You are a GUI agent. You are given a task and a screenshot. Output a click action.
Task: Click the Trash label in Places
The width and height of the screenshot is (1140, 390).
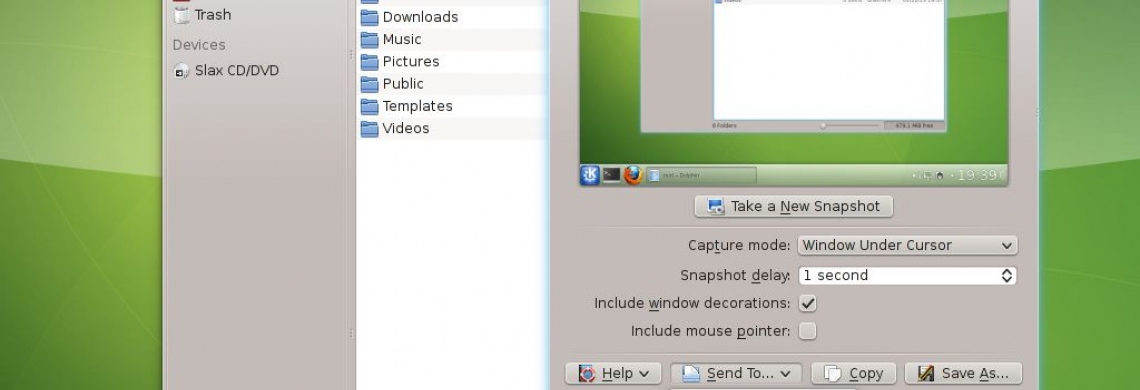click(213, 15)
